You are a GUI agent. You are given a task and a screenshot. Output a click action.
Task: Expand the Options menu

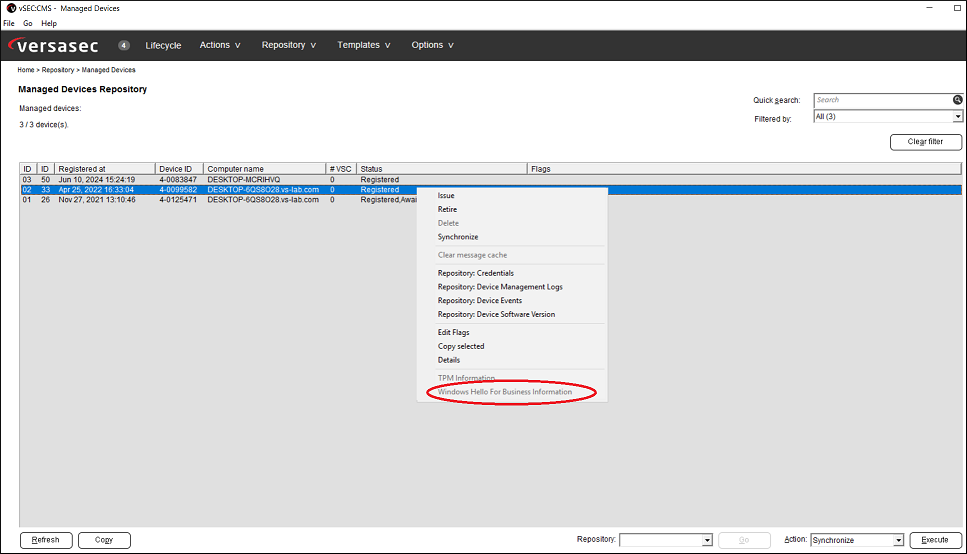click(x=432, y=45)
